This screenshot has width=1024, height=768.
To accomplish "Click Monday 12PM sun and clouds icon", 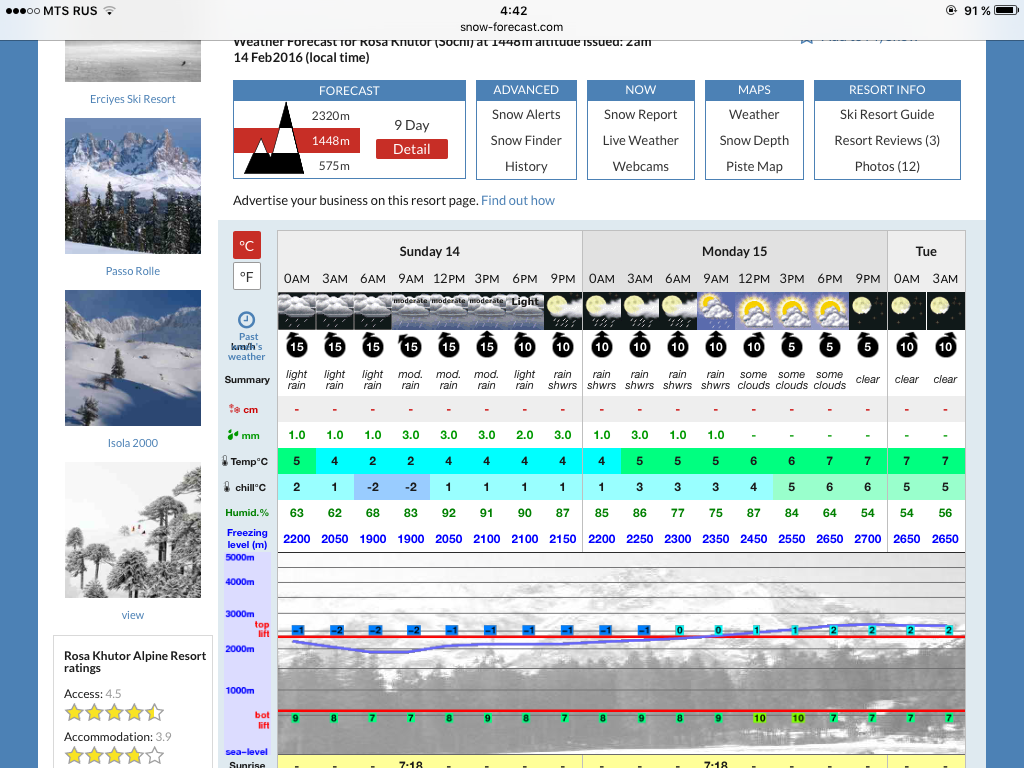I will point(754,311).
